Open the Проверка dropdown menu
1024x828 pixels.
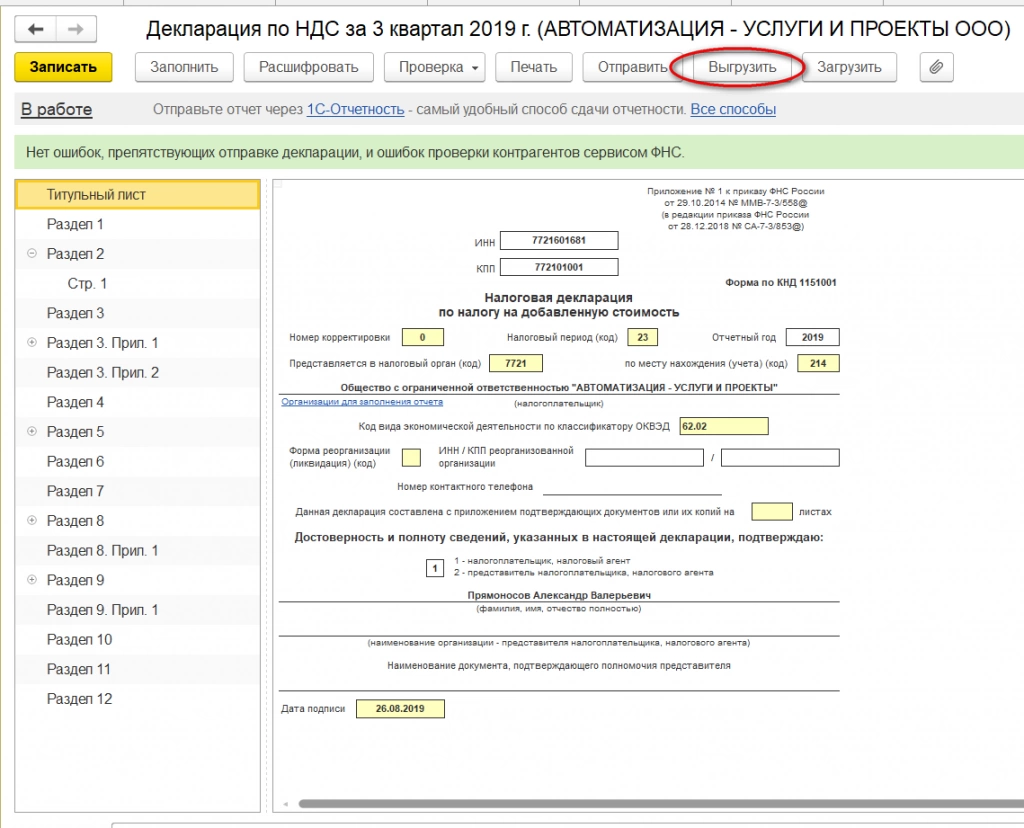tap(434, 67)
